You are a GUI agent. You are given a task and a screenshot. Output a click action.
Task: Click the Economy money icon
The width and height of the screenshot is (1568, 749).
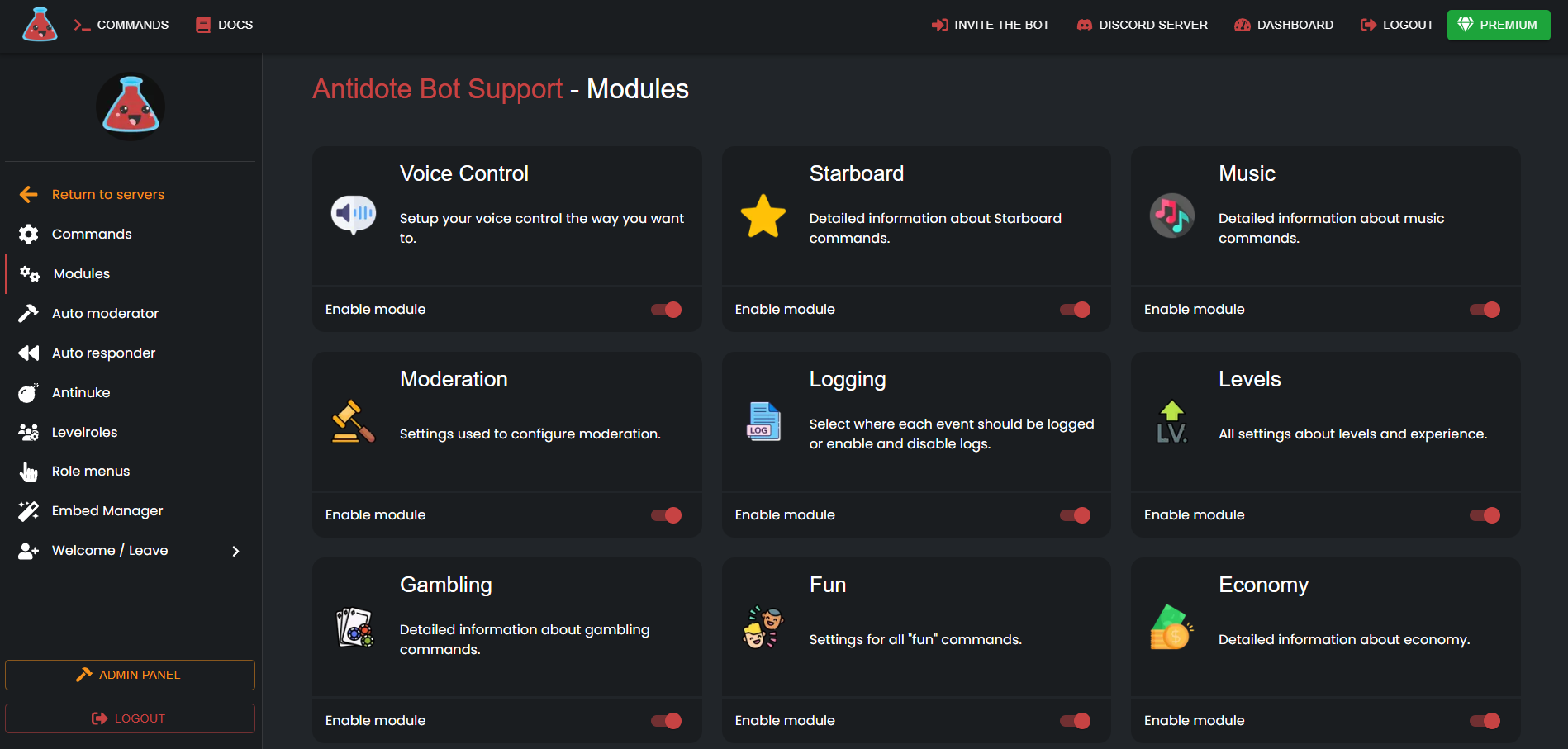pos(1171,627)
